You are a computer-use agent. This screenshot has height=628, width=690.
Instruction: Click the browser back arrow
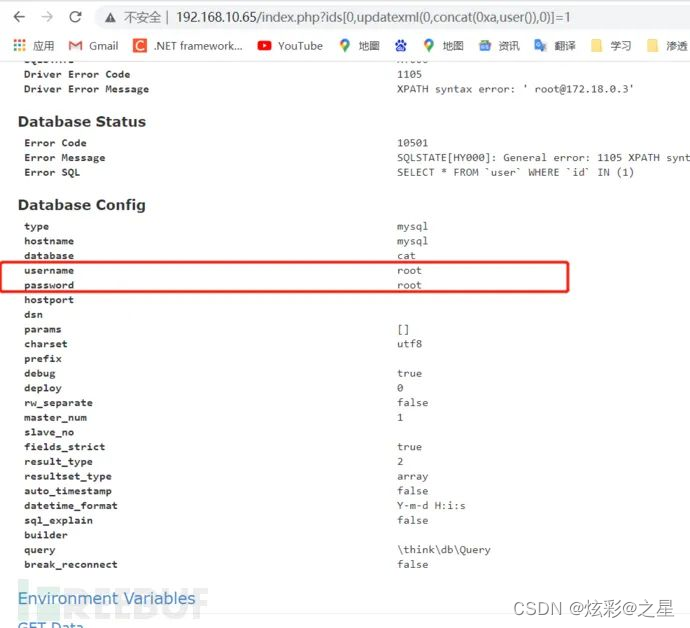(x=19, y=17)
